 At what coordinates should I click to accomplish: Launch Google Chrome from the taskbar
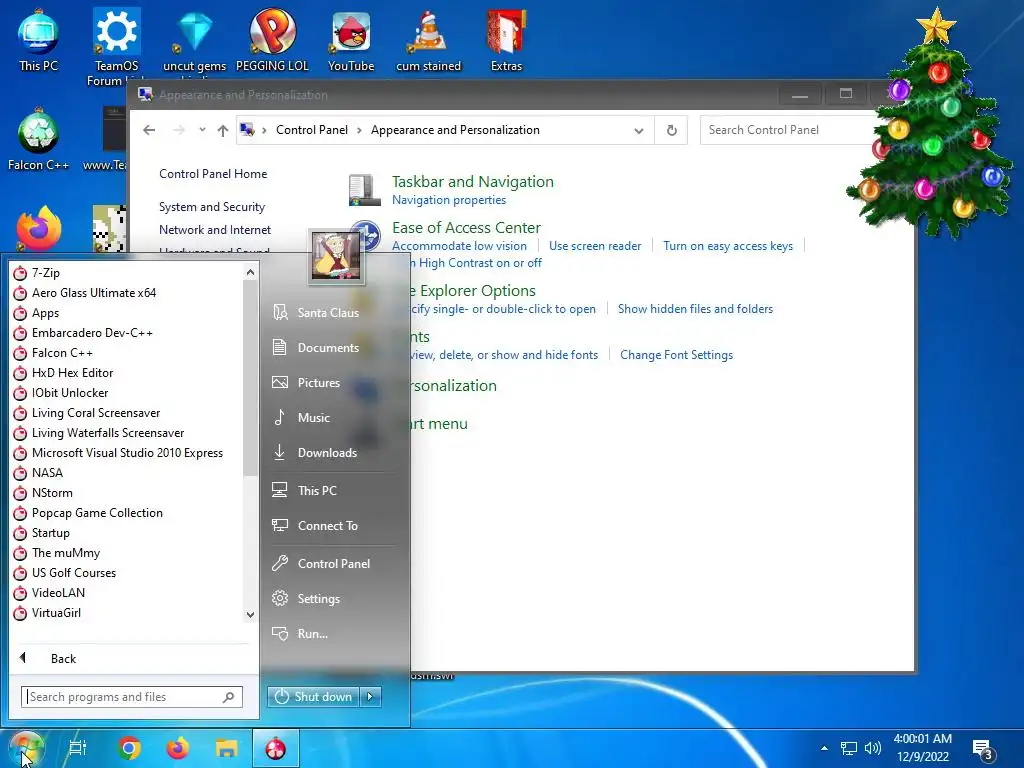[129, 748]
